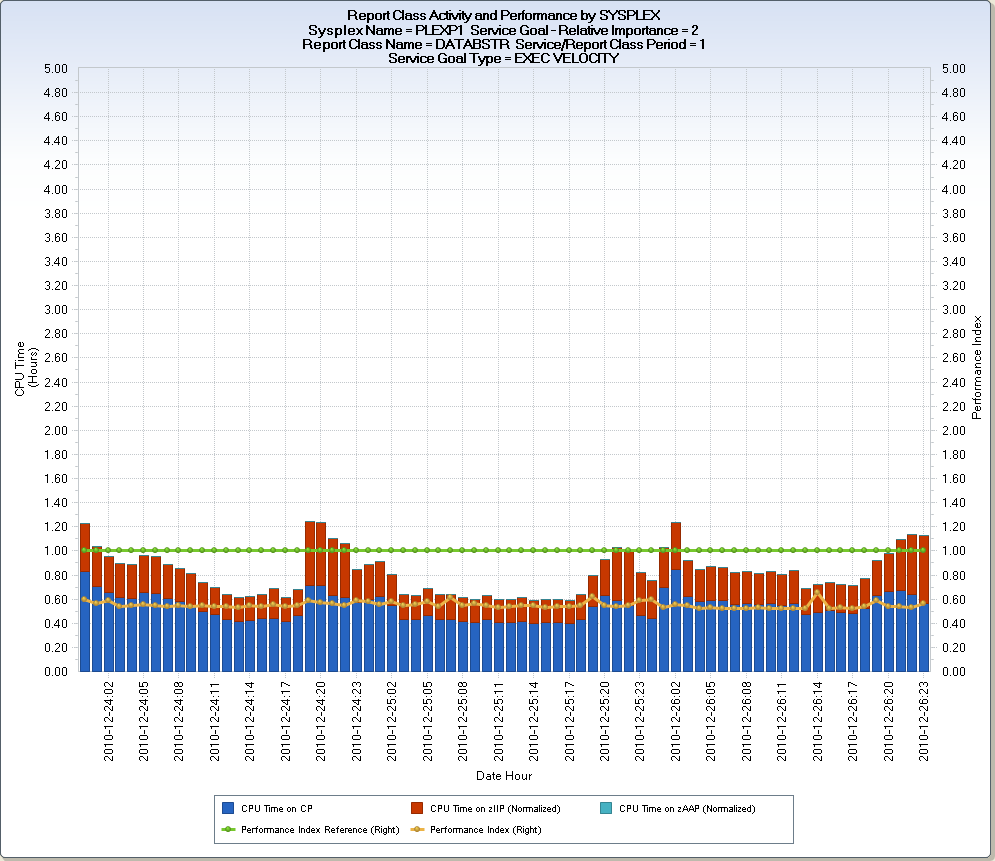Click the x-axis label 2010-12-24:17
This screenshot has width=995, height=861.
click(286, 722)
